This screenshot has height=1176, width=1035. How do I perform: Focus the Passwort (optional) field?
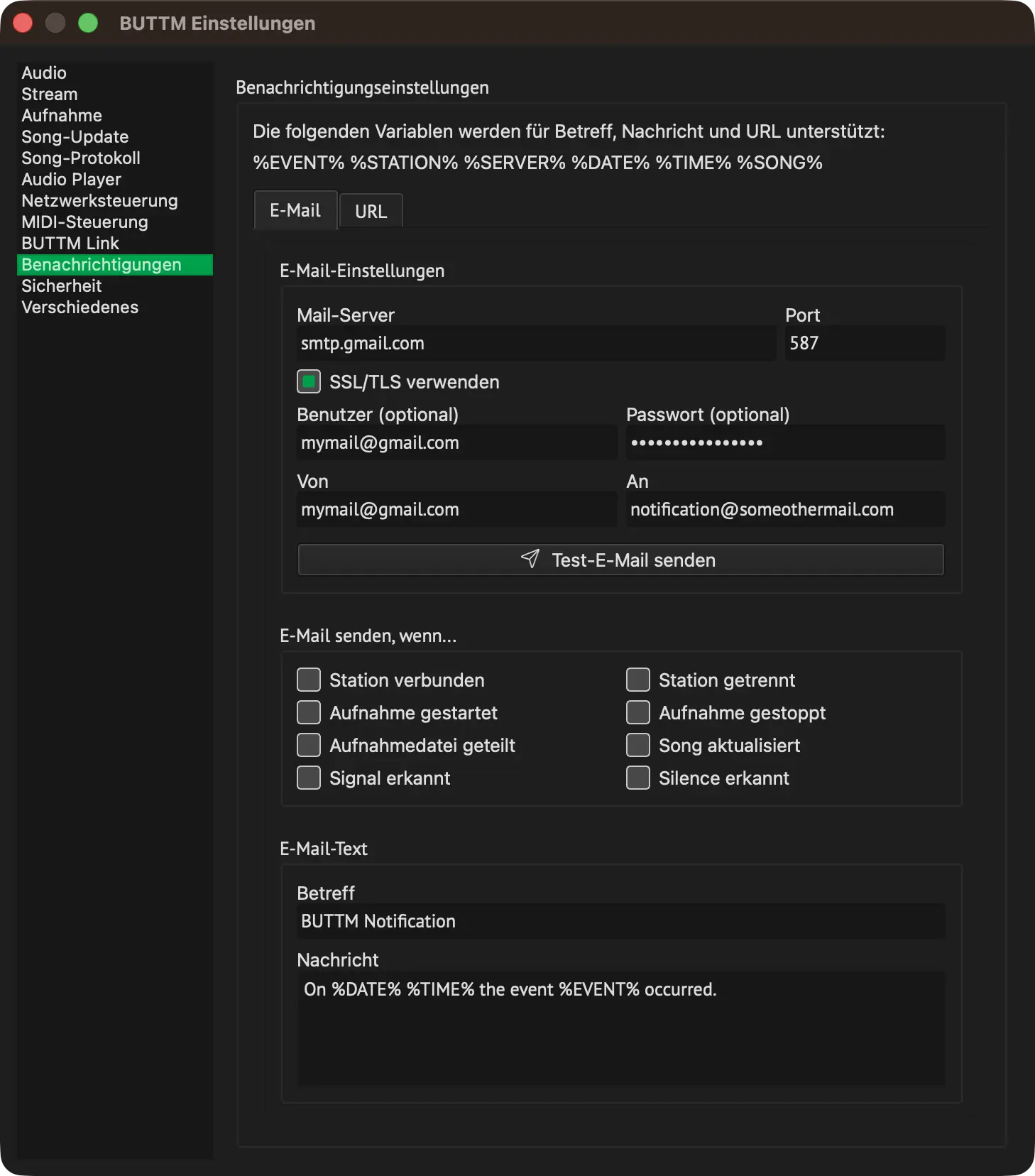[785, 442]
